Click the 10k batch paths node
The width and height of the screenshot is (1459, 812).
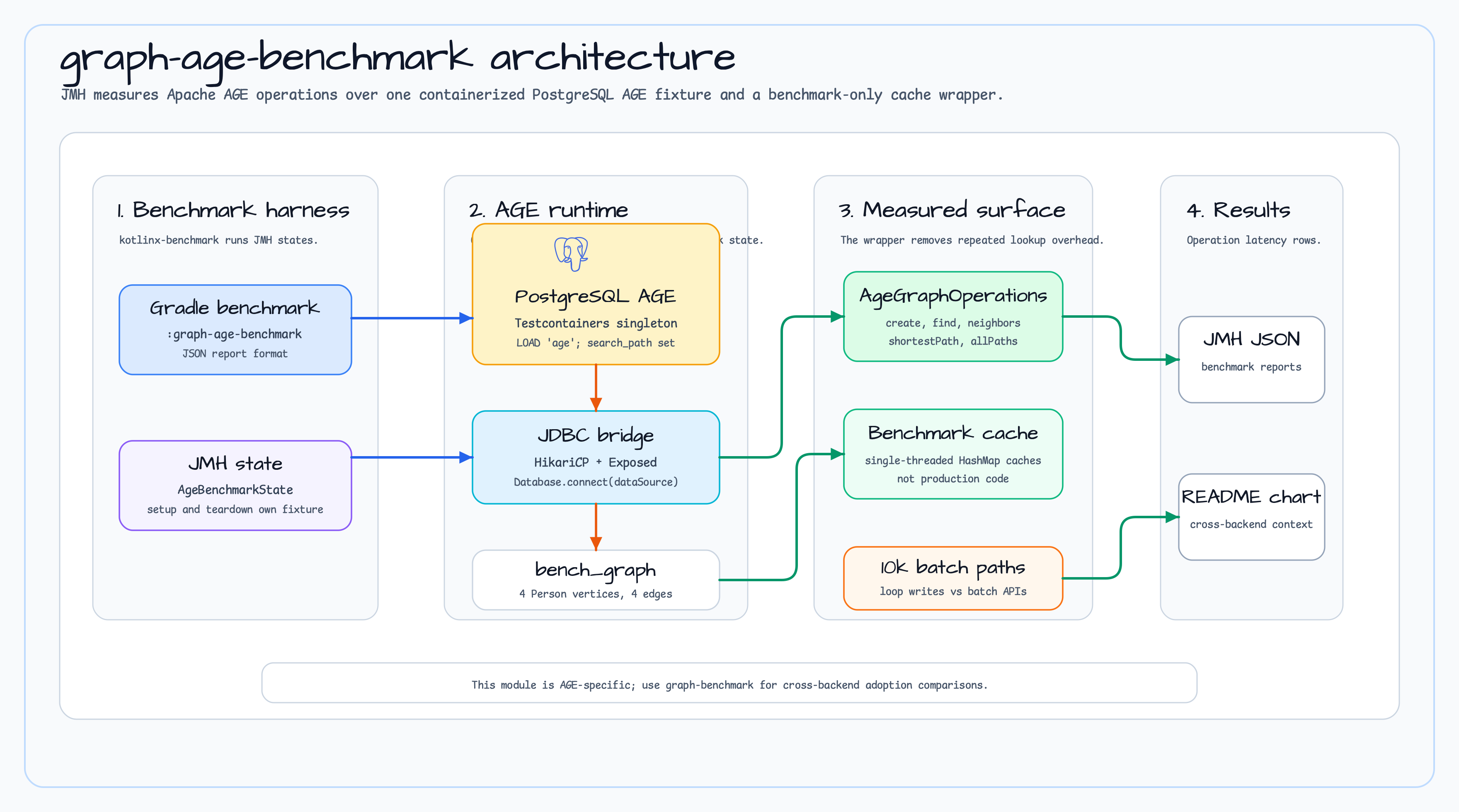(952, 578)
